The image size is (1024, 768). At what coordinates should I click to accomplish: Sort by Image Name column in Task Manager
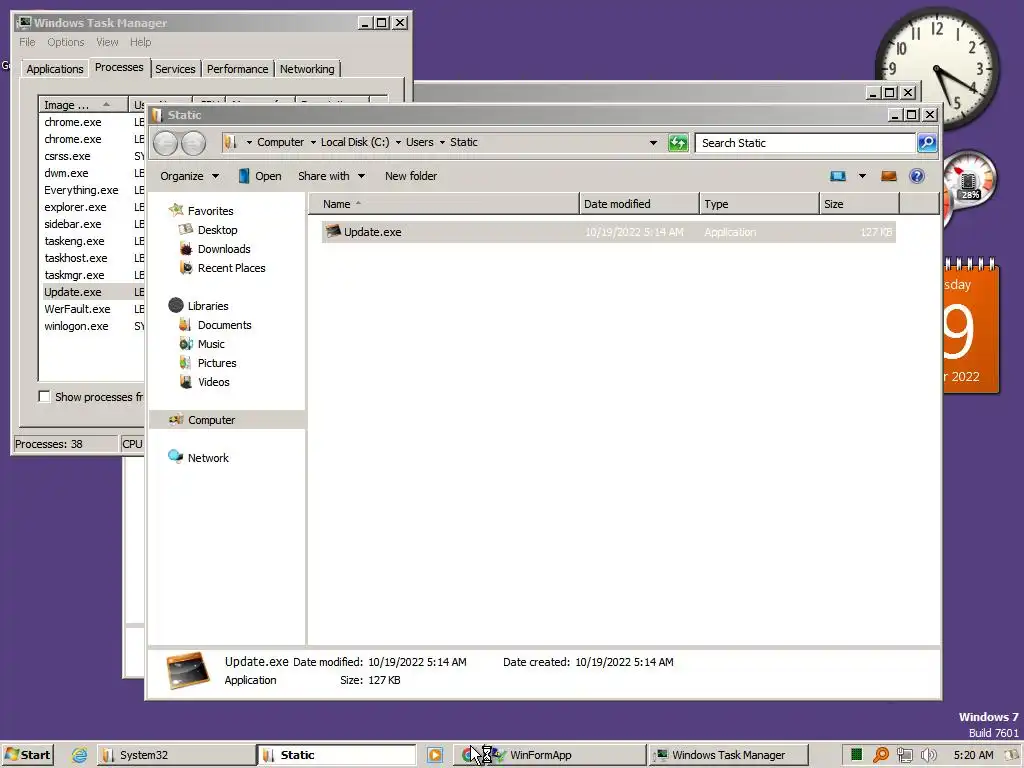(83, 104)
